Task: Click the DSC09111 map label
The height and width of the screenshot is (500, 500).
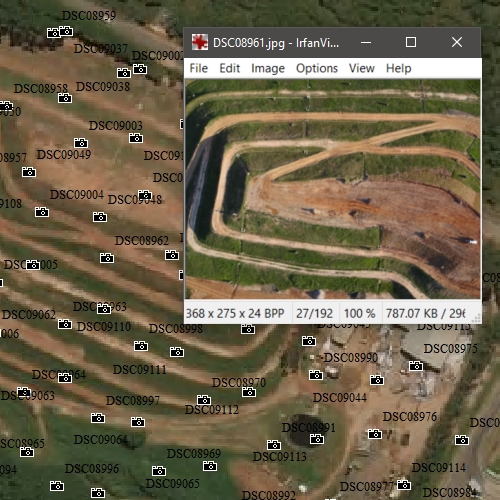Action: click(140, 369)
